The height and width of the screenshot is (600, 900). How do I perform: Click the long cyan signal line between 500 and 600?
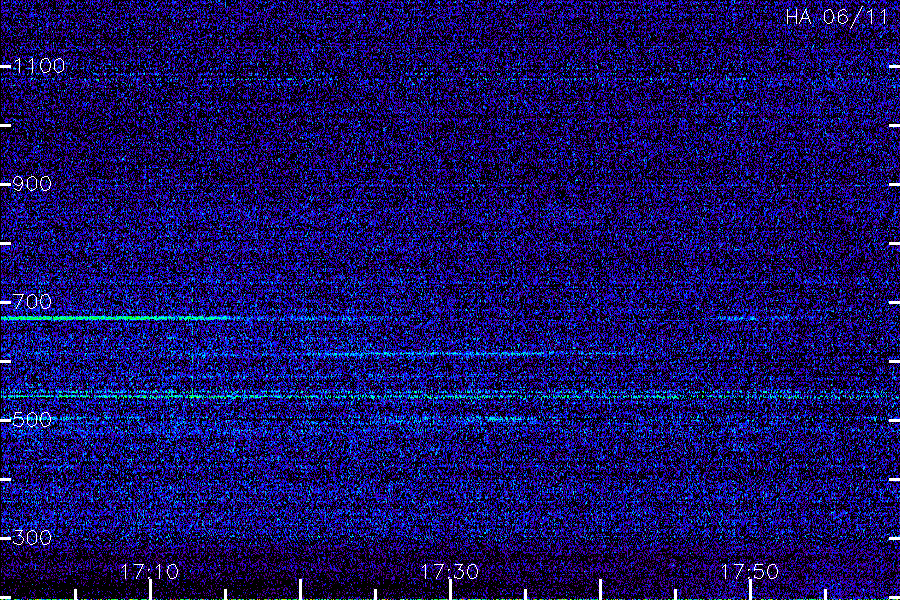pos(450,396)
